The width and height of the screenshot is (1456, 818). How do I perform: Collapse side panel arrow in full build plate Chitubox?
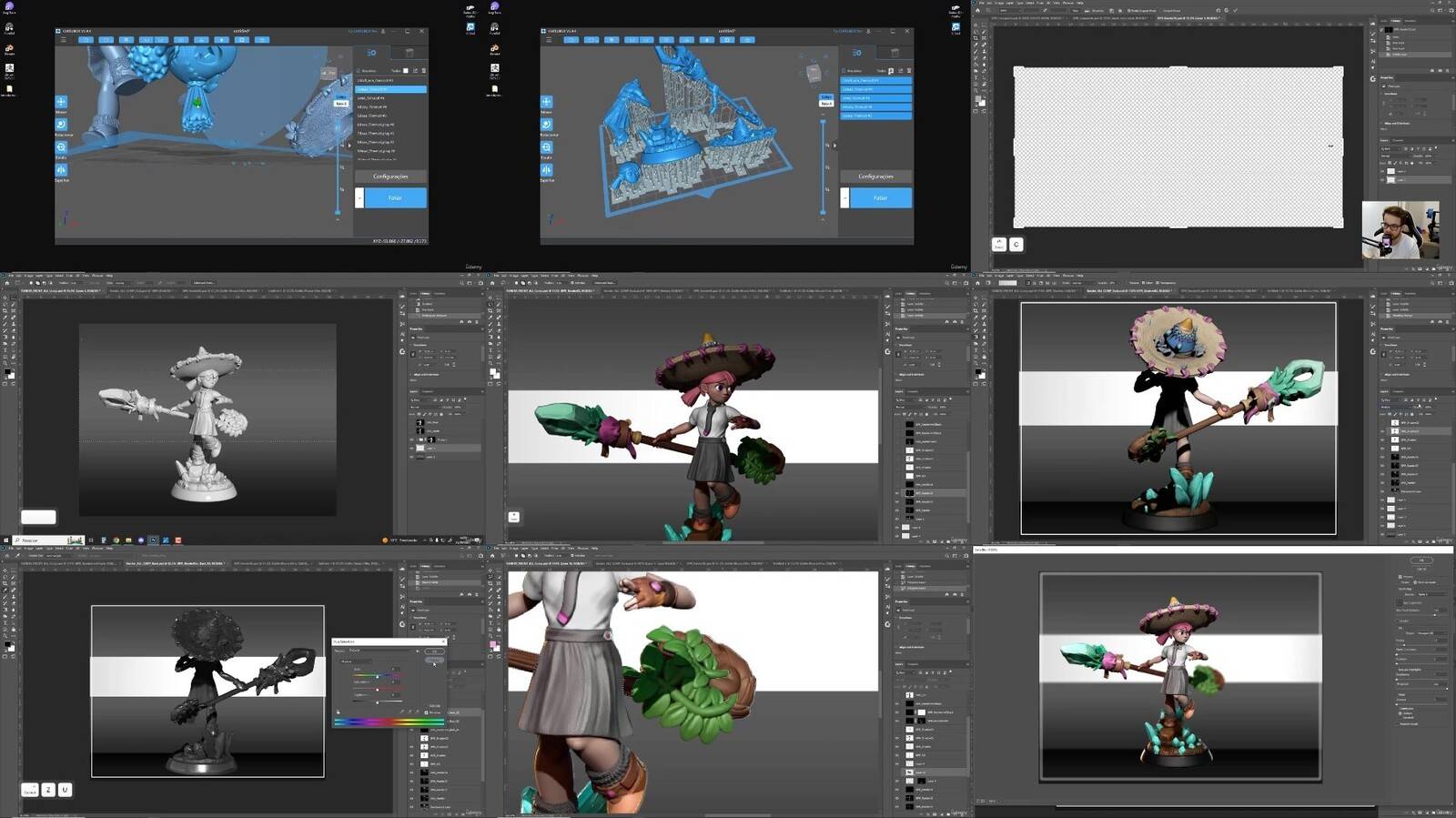point(834,145)
